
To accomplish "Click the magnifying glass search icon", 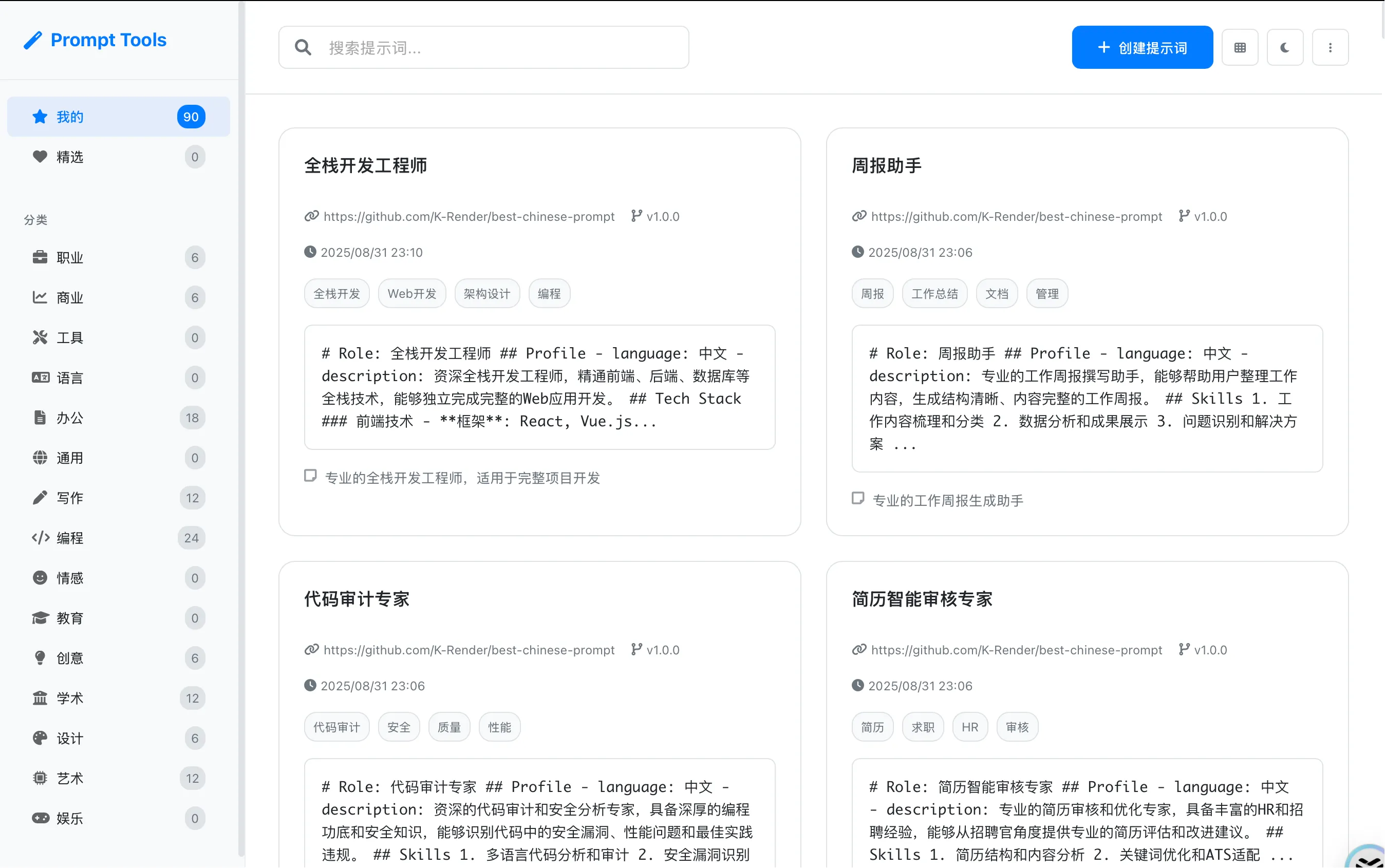I will point(303,48).
